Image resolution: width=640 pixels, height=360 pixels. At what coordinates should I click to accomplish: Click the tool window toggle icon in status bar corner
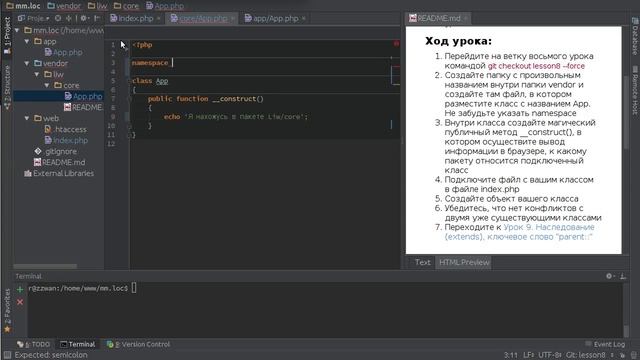coord(7,355)
